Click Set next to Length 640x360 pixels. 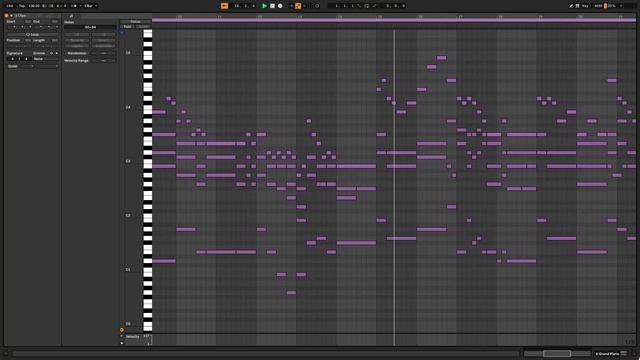[x=54, y=40]
